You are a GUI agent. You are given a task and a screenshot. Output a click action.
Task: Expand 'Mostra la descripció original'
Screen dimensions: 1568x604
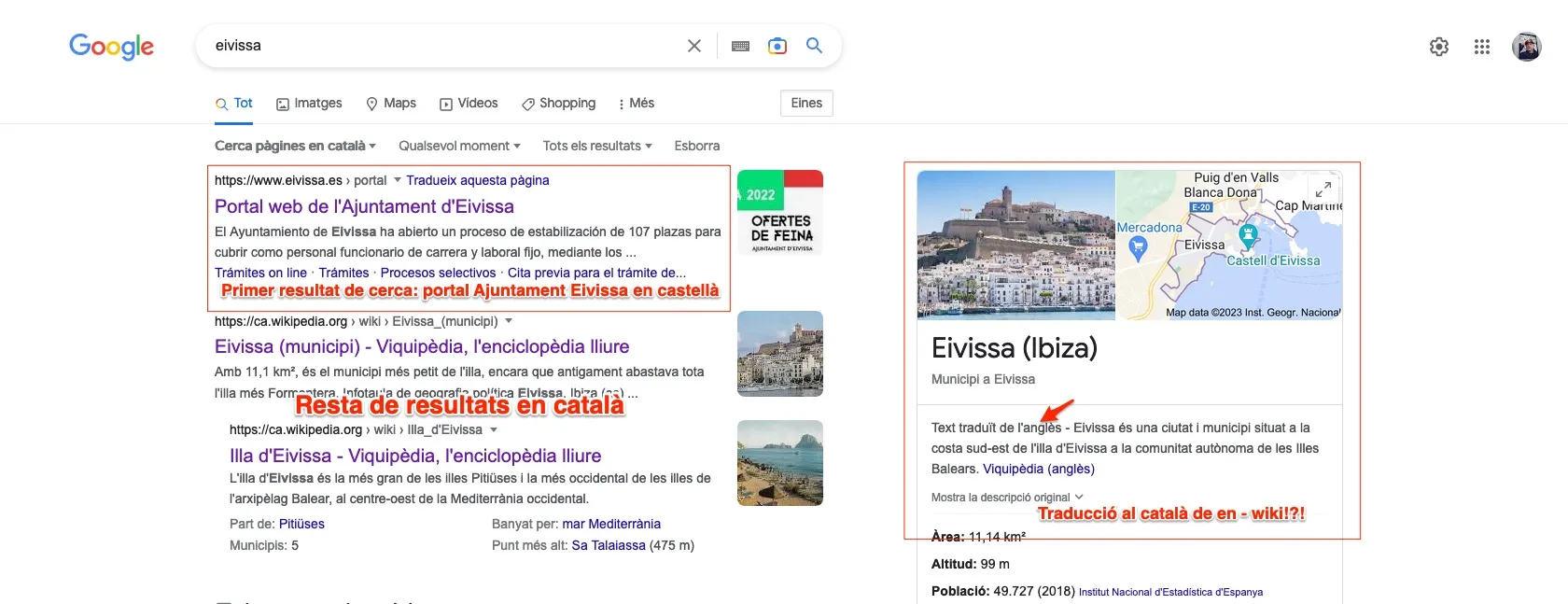coord(1006,498)
